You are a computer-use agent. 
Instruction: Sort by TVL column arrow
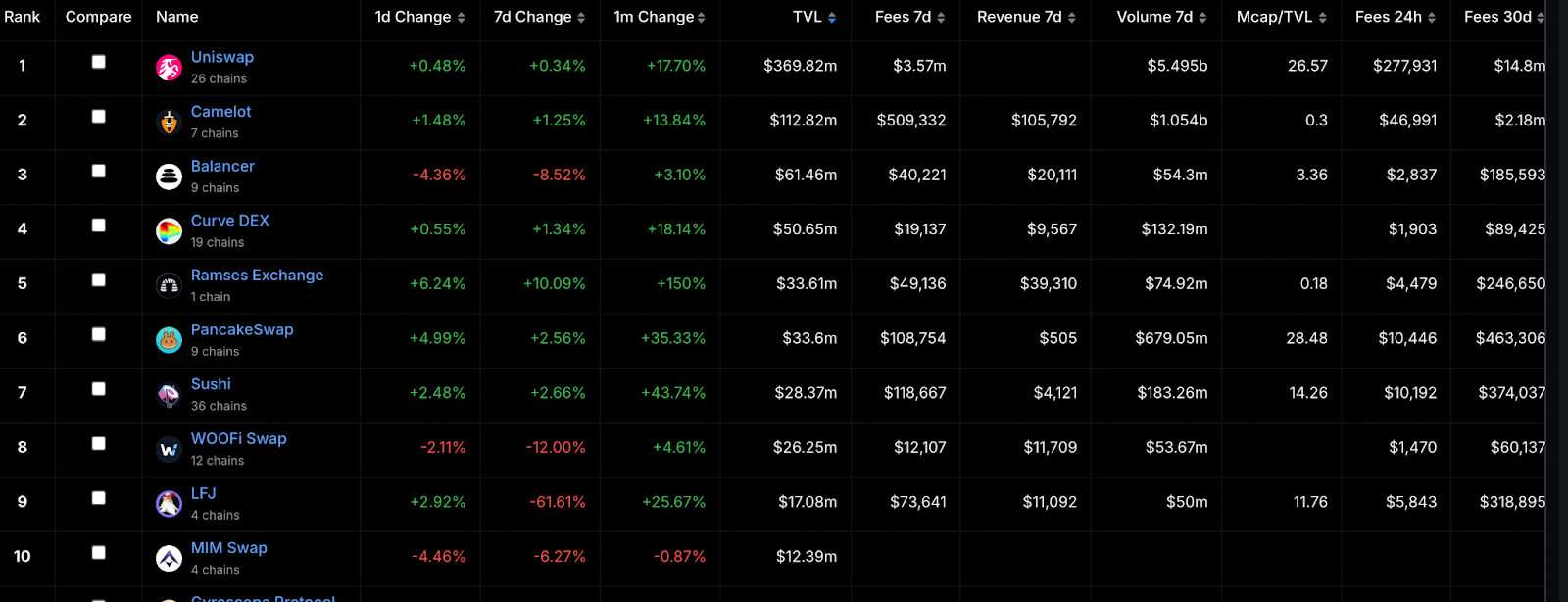pos(832,18)
